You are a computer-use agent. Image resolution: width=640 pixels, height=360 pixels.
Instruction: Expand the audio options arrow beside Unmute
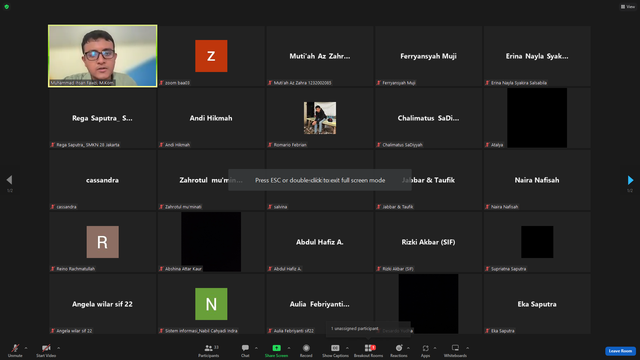coord(26,348)
